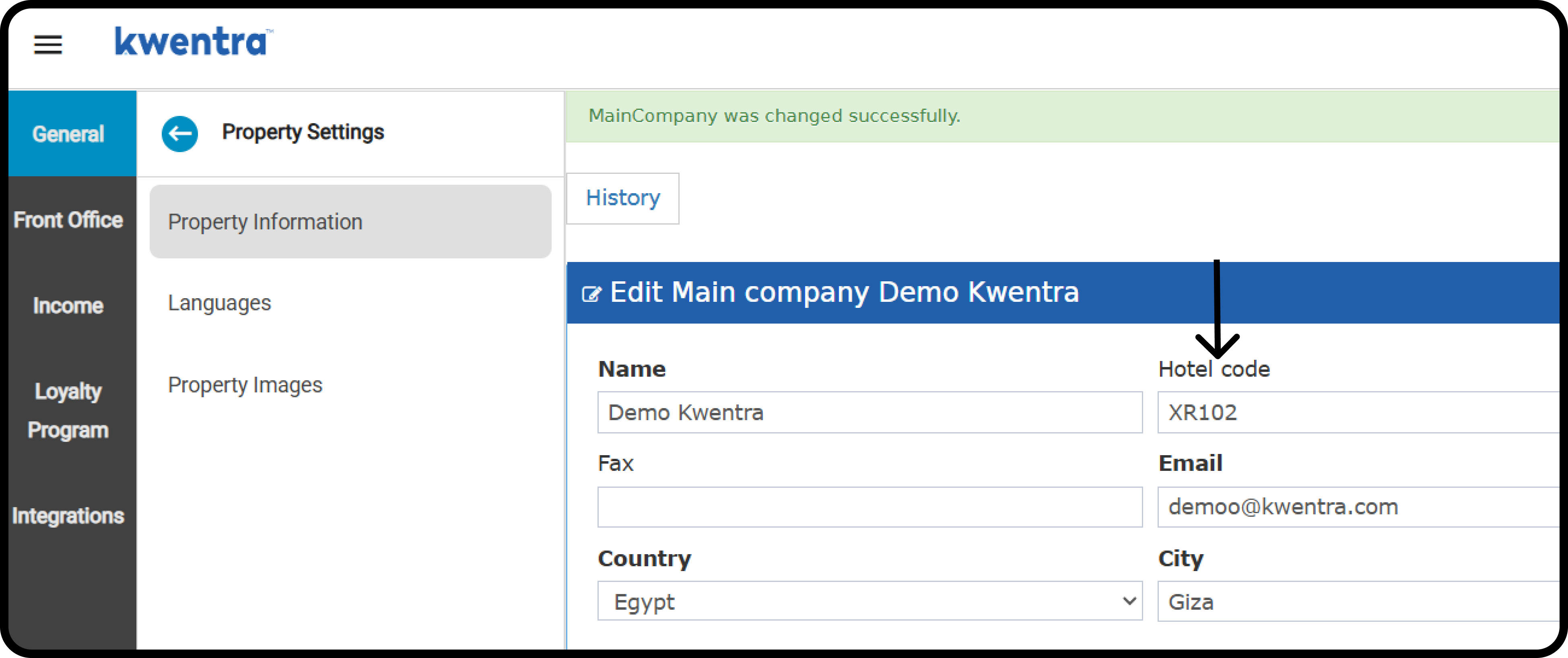Select the Property Information item
The height and width of the screenshot is (658, 1568).
(x=350, y=222)
